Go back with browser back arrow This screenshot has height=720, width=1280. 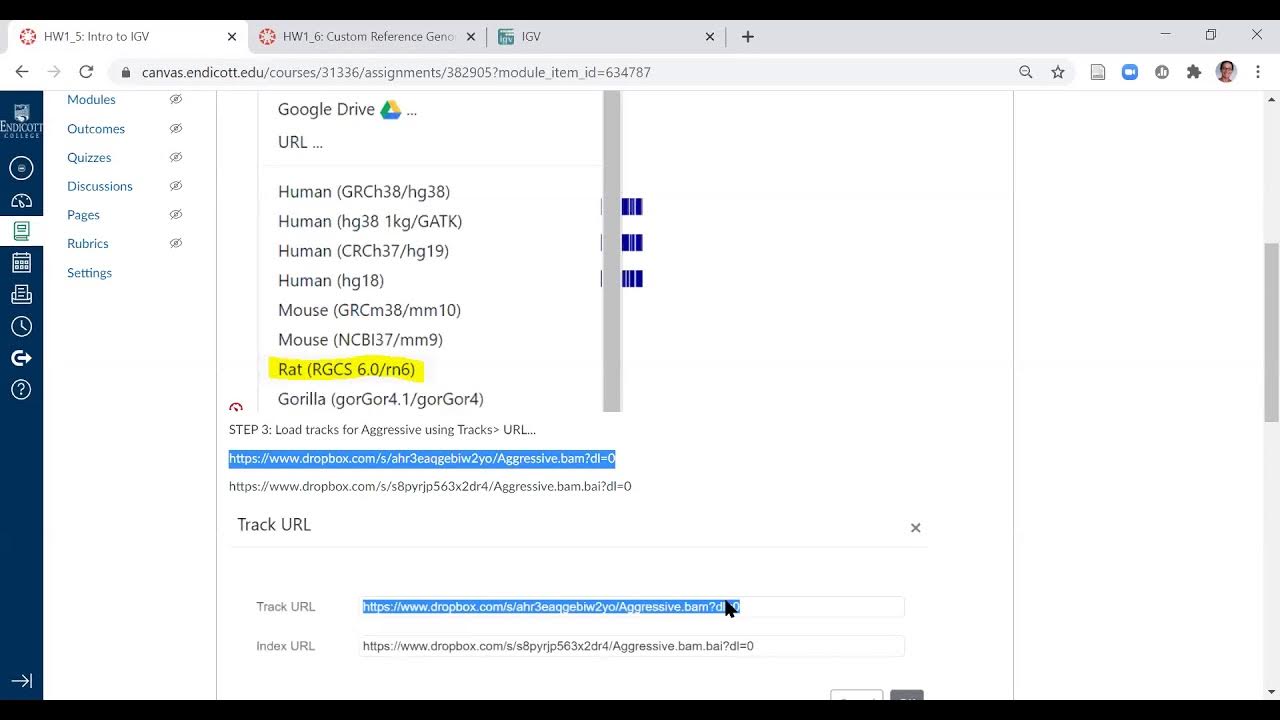coord(22,72)
